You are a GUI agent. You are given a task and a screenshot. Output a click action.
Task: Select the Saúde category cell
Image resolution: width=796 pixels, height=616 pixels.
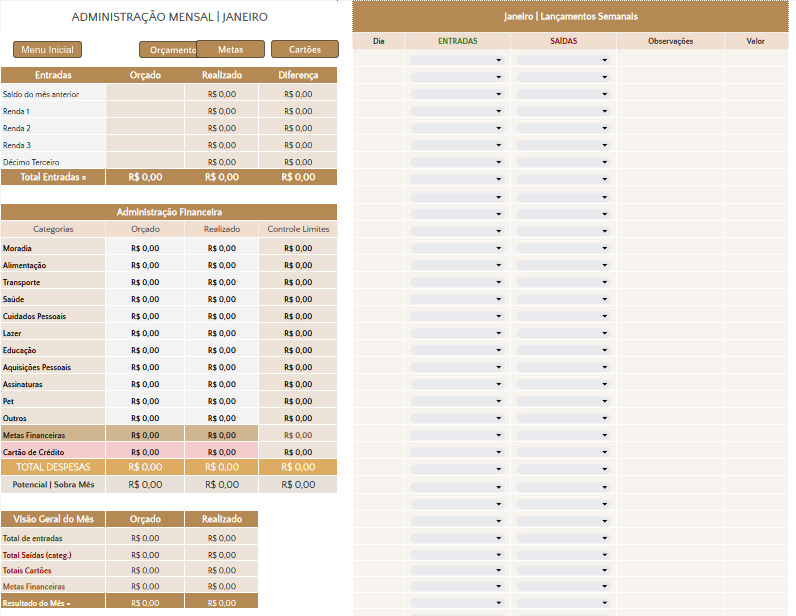[53, 298]
